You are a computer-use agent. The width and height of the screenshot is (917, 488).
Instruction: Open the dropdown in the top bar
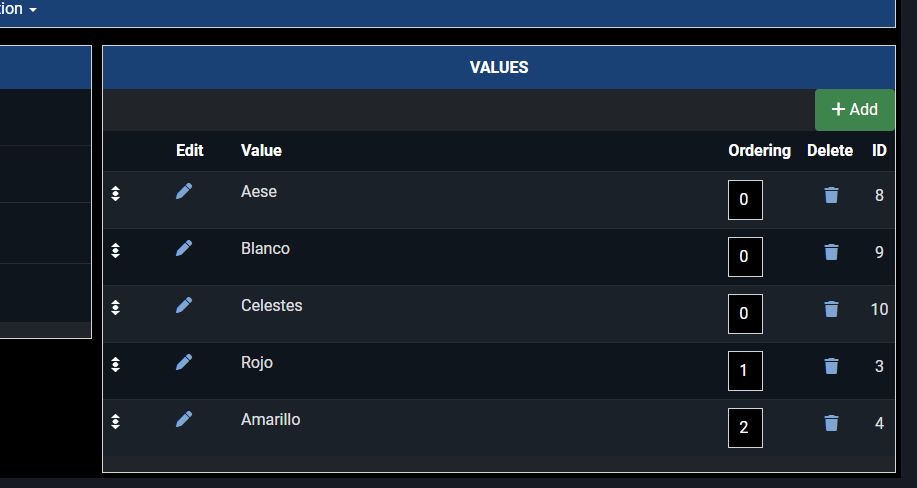click(23, 9)
